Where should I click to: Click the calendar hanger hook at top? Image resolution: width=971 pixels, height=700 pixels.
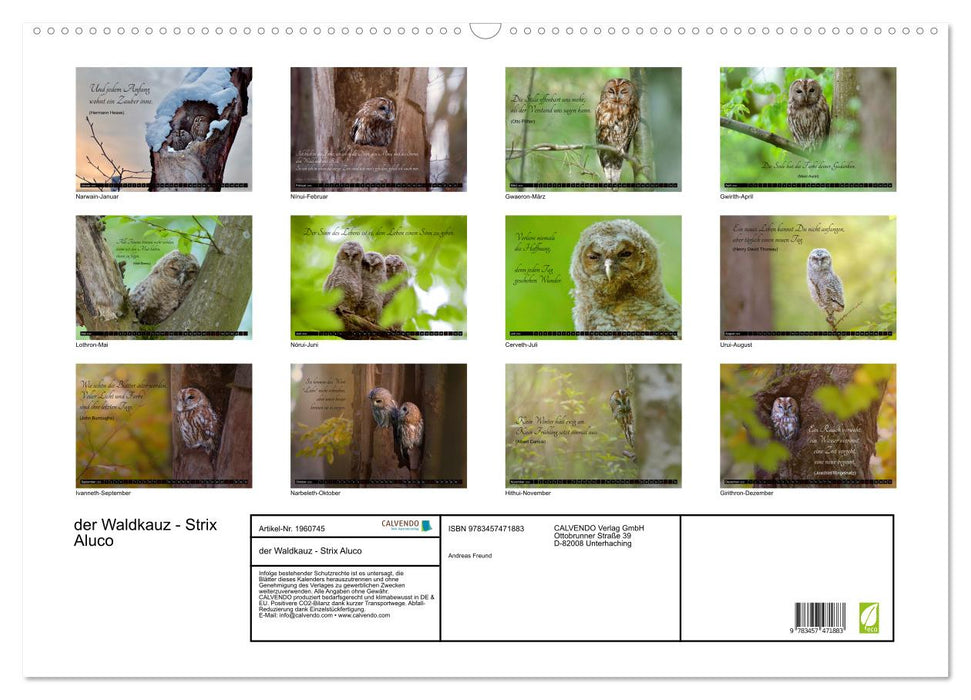(485, 31)
